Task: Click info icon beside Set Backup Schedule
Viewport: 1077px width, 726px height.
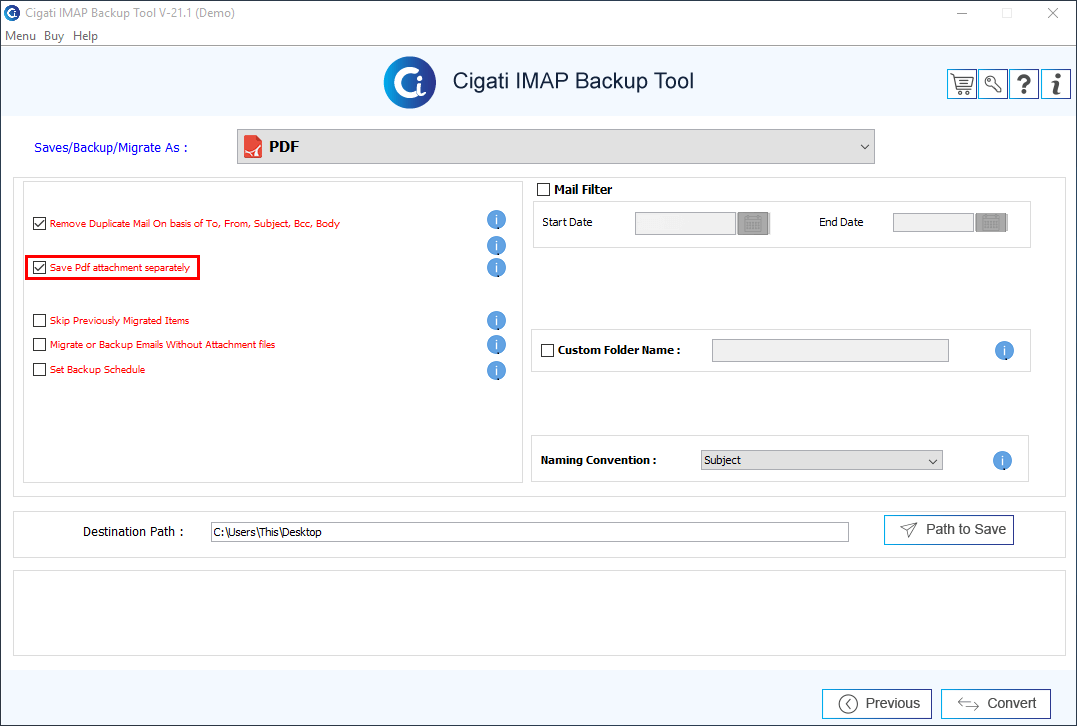Action: coord(496,371)
